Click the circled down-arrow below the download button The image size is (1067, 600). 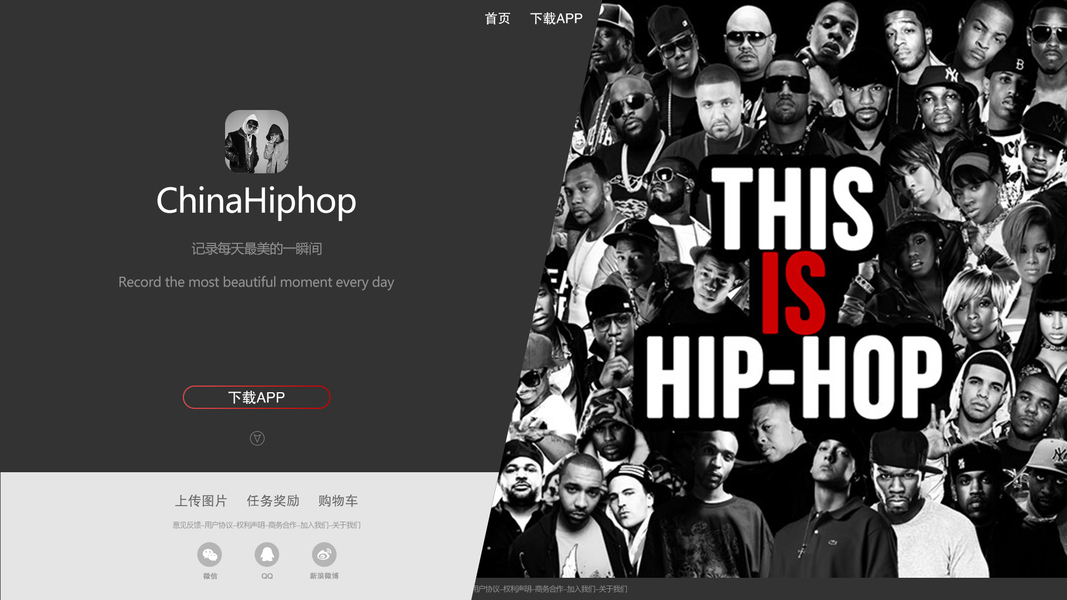[257, 438]
